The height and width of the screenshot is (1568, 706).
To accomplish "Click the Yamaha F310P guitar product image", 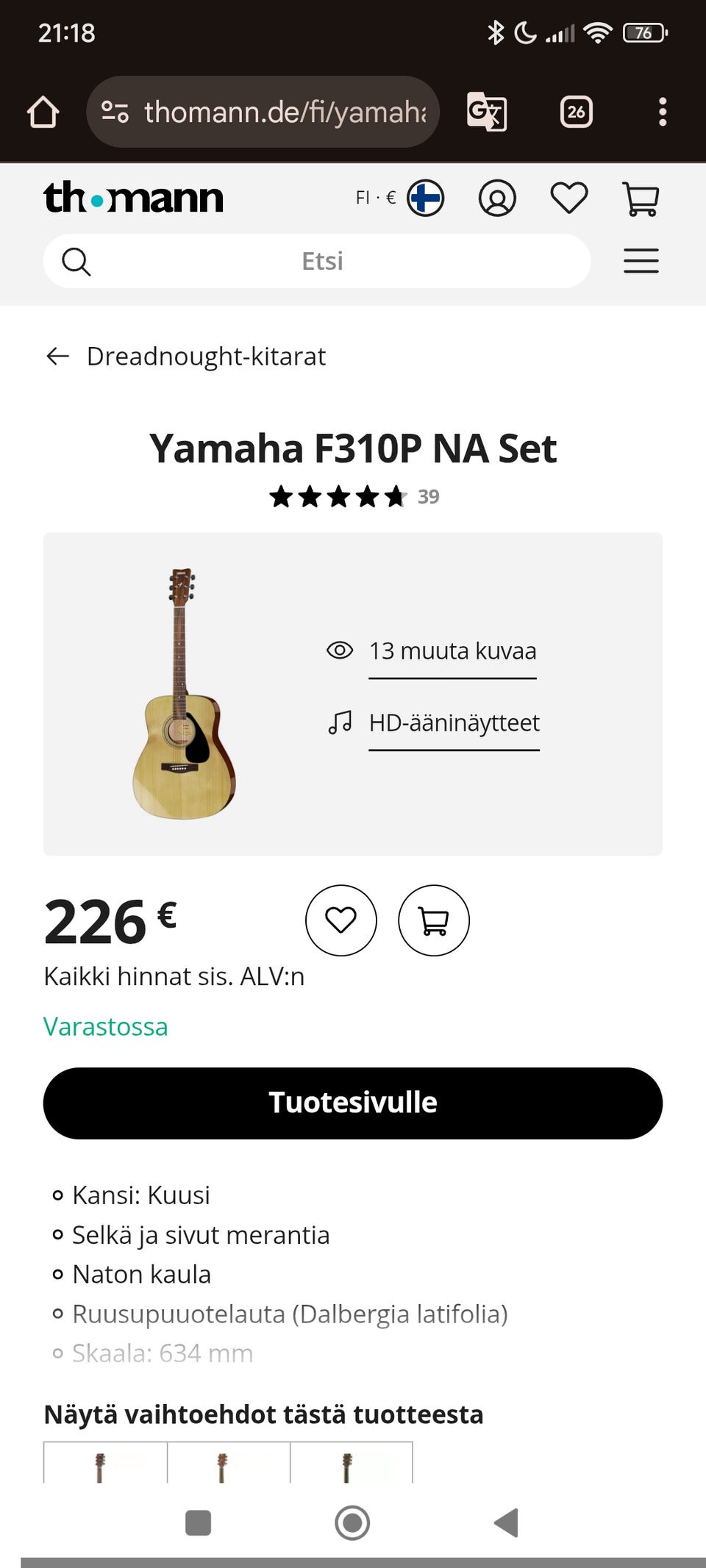I will pos(184,693).
